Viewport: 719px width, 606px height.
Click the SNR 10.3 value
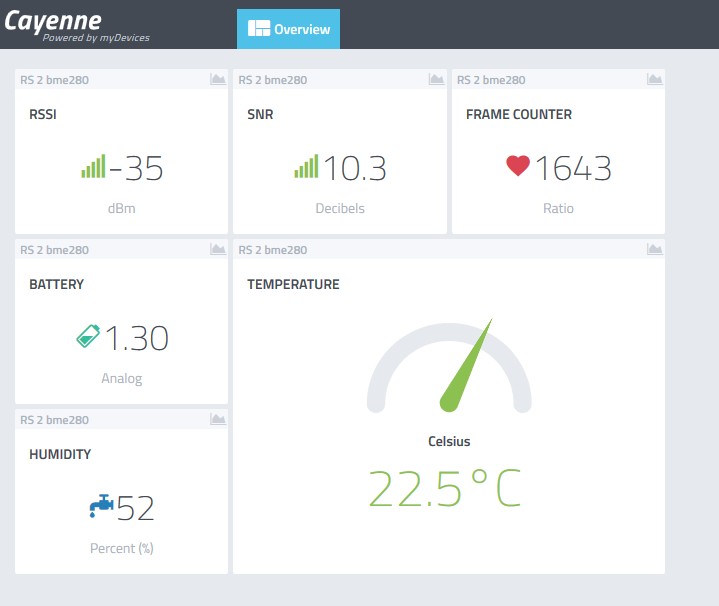(354, 169)
